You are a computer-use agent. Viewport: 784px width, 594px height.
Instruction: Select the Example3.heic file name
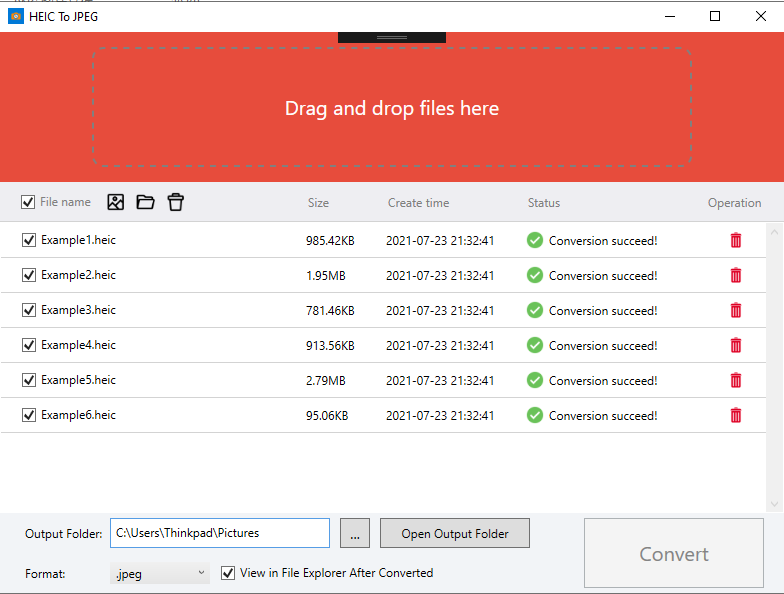78,310
